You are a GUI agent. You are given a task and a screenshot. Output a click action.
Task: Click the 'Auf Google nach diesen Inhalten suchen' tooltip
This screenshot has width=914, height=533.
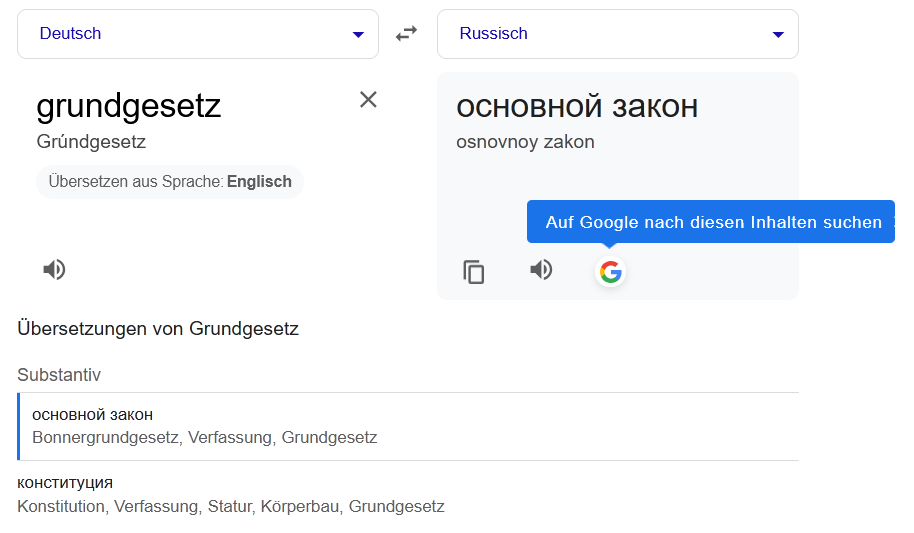[713, 222]
